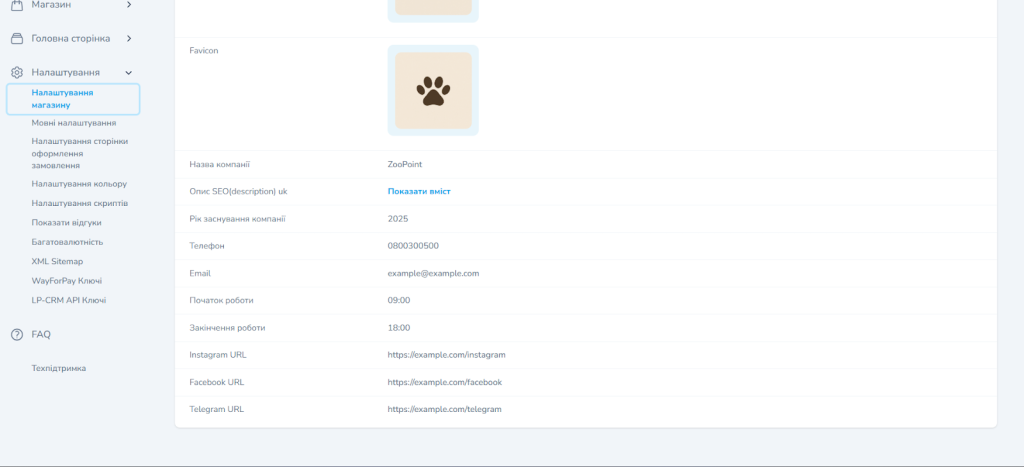Screen dimensions: 1024x467
Task: Select Налаштування скриптів in sidebar
Action: click(79, 203)
